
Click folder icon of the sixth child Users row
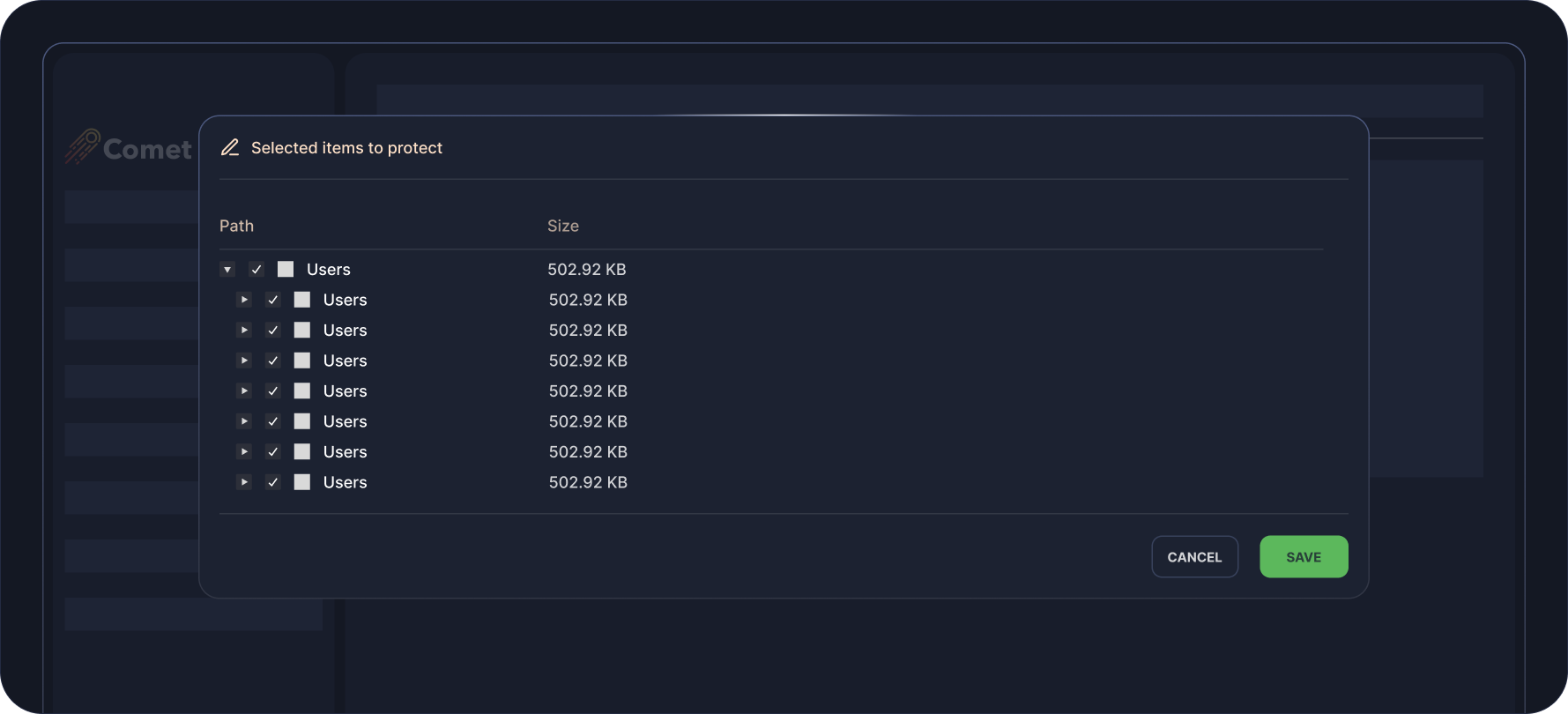[x=302, y=452]
